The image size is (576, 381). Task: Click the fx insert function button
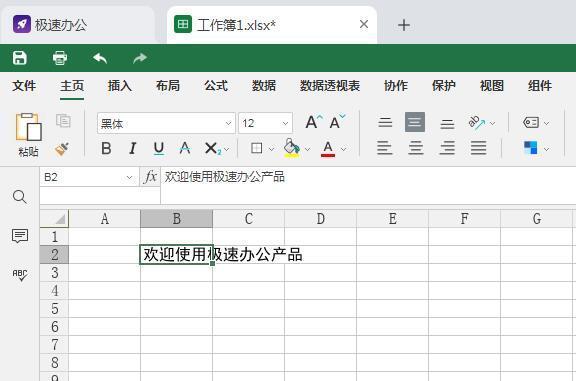coord(150,177)
